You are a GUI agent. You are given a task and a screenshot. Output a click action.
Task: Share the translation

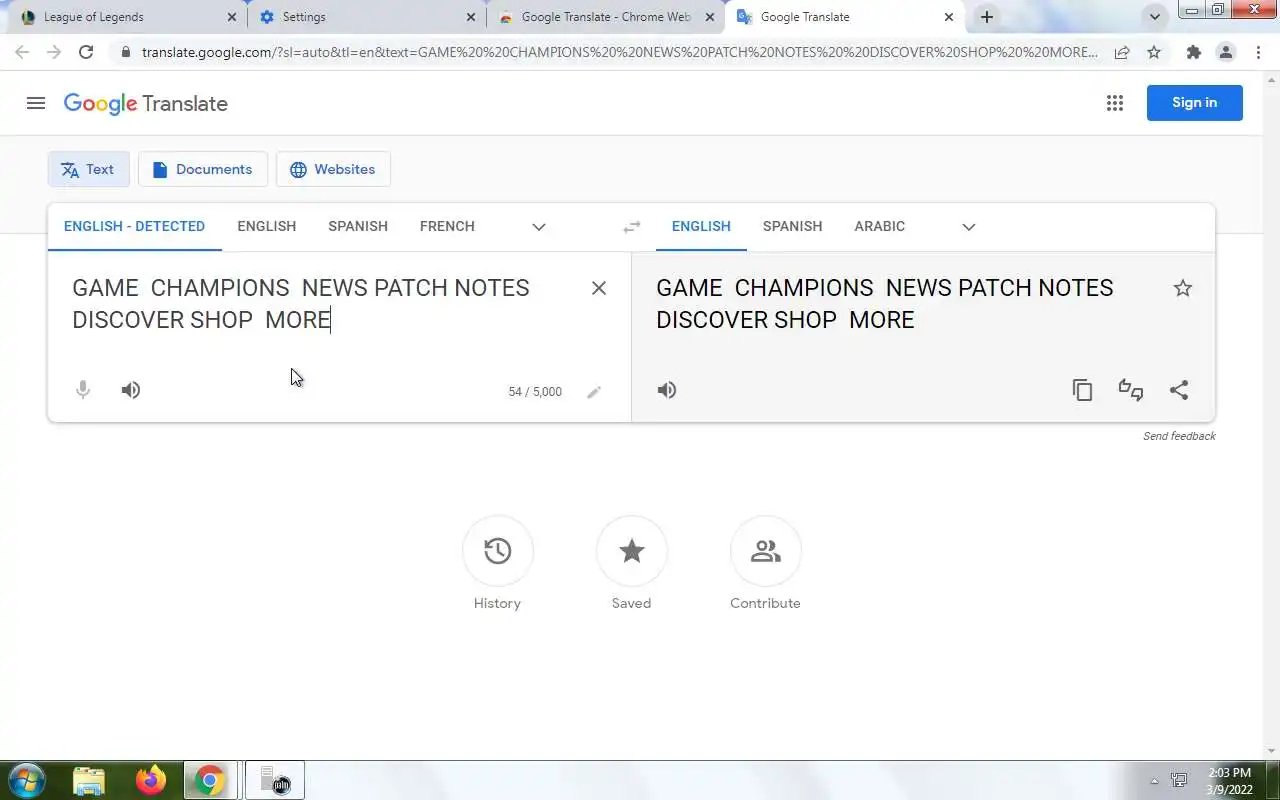[x=1179, y=390]
